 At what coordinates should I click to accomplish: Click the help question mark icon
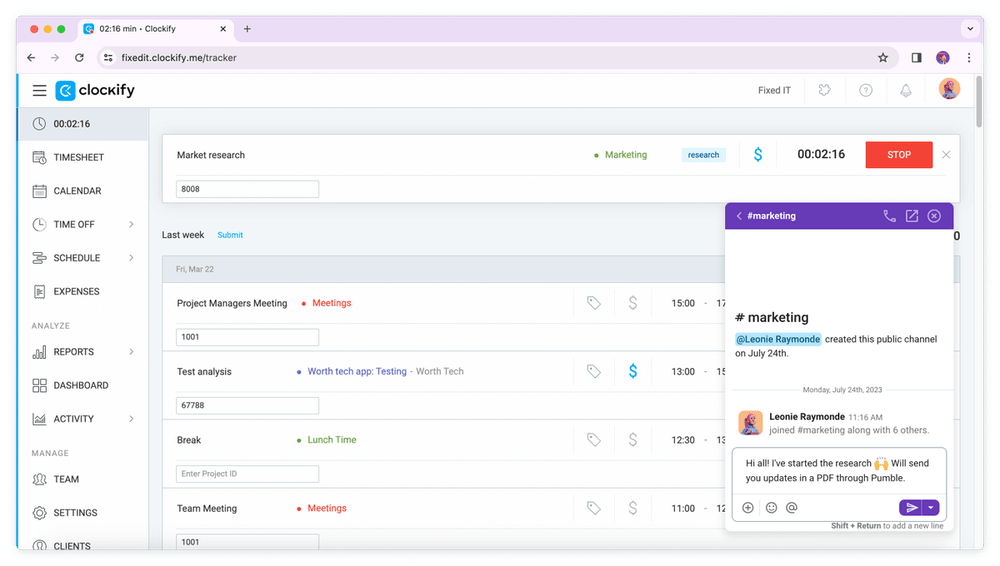[x=866, y=90]
